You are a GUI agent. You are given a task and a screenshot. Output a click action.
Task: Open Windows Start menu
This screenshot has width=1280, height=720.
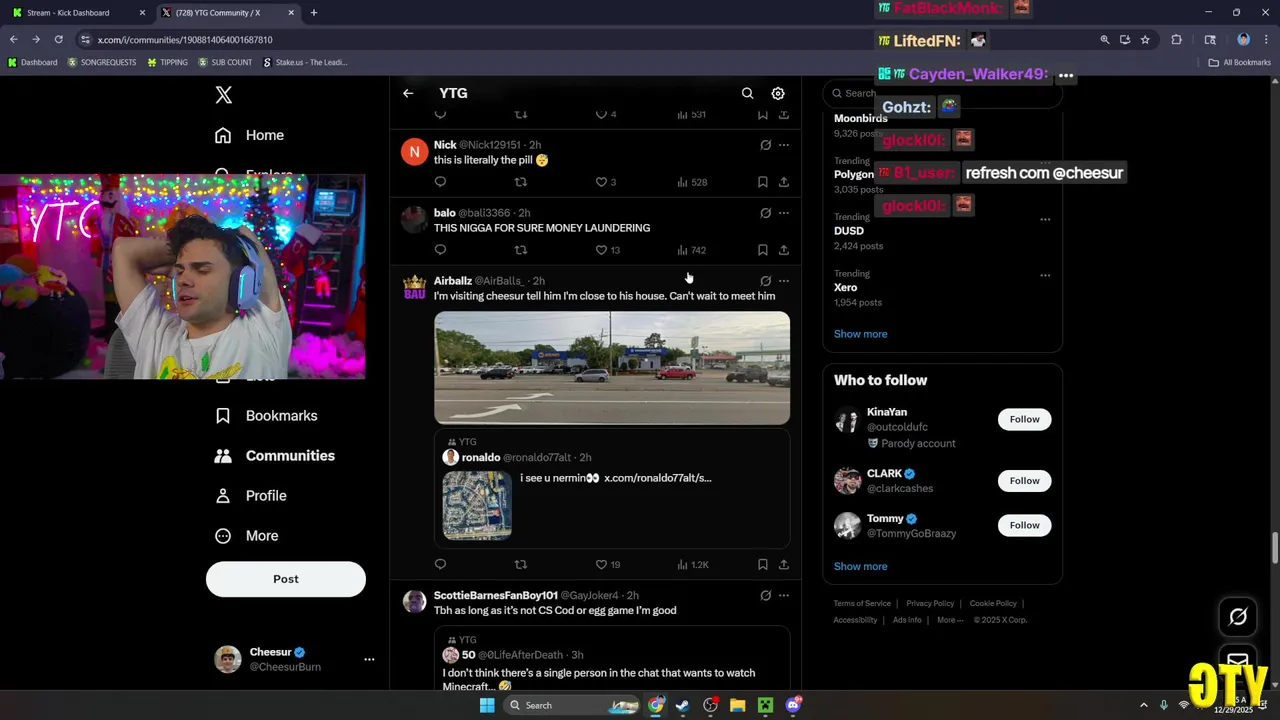tap(487, 705)
